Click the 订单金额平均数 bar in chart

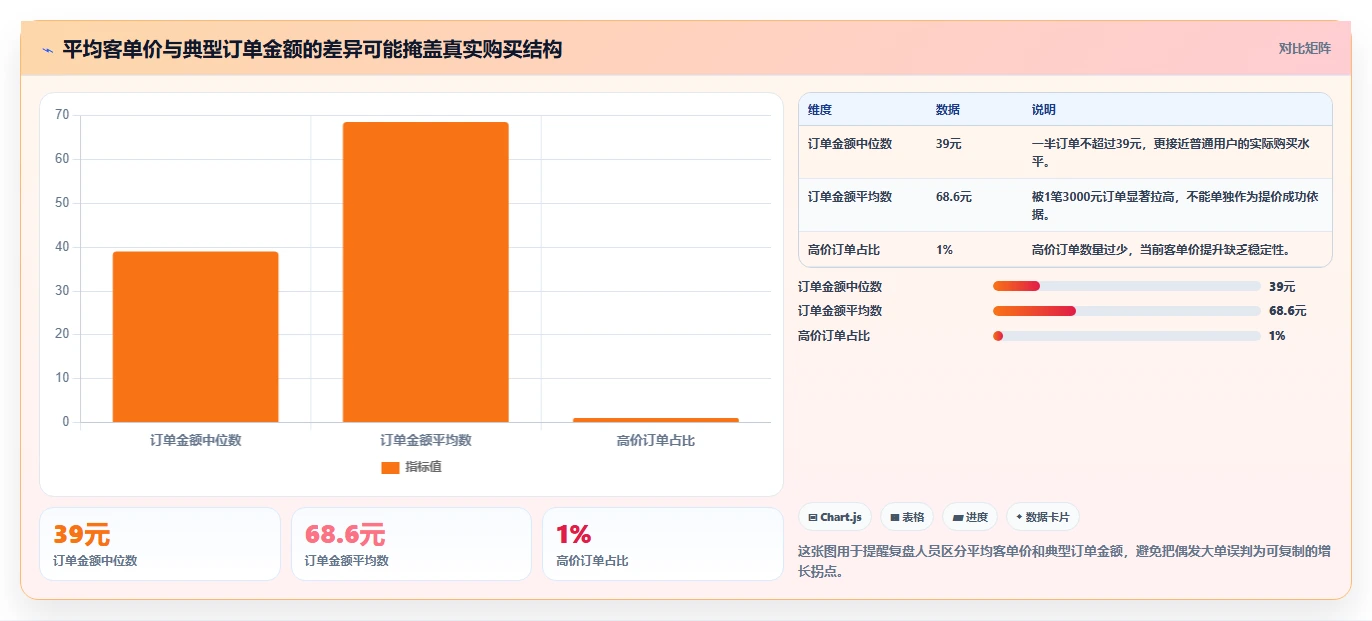coord(425,272)
